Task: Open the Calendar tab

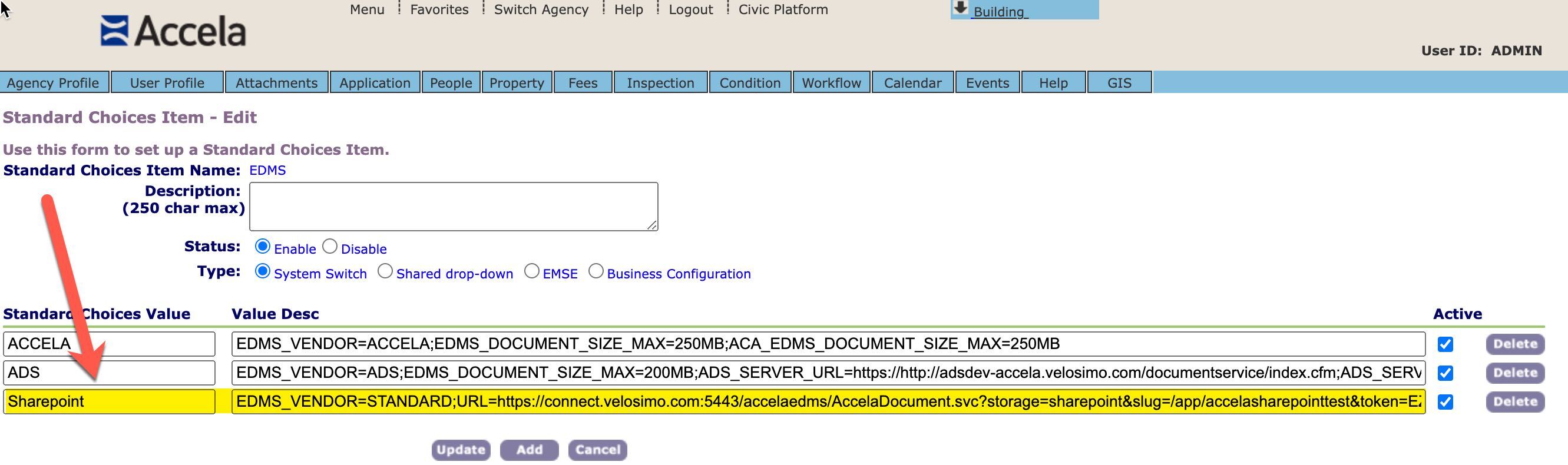Action: click(912, 83)
